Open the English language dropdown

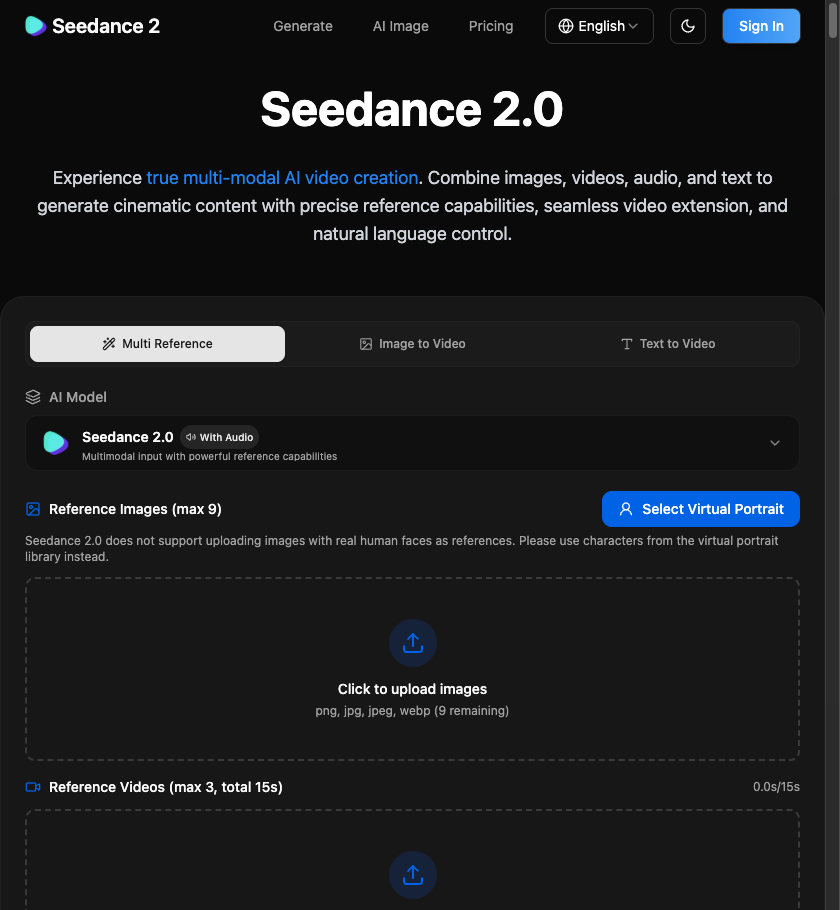point(599,26)
